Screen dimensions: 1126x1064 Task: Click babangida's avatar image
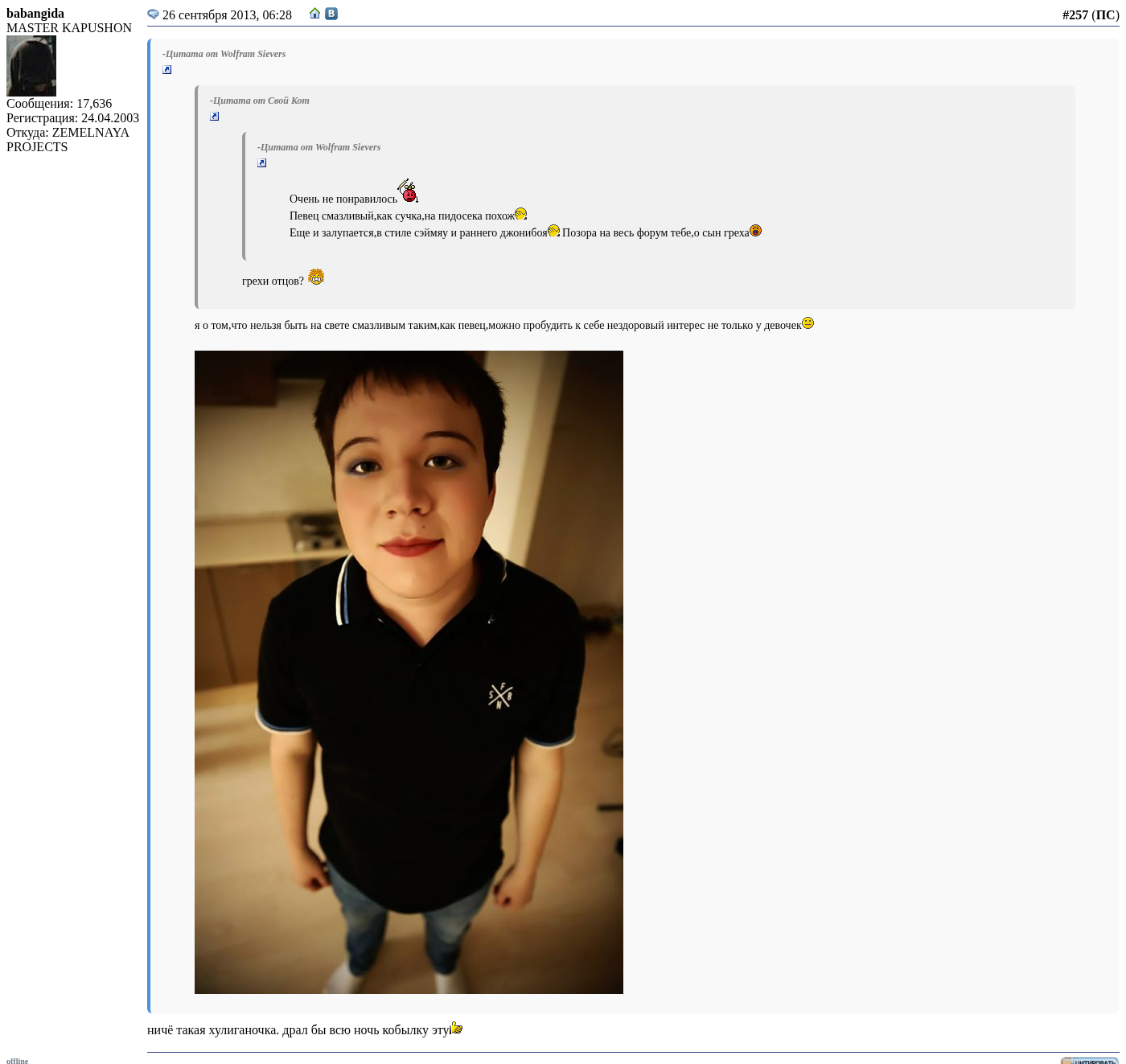pos(31,66)
